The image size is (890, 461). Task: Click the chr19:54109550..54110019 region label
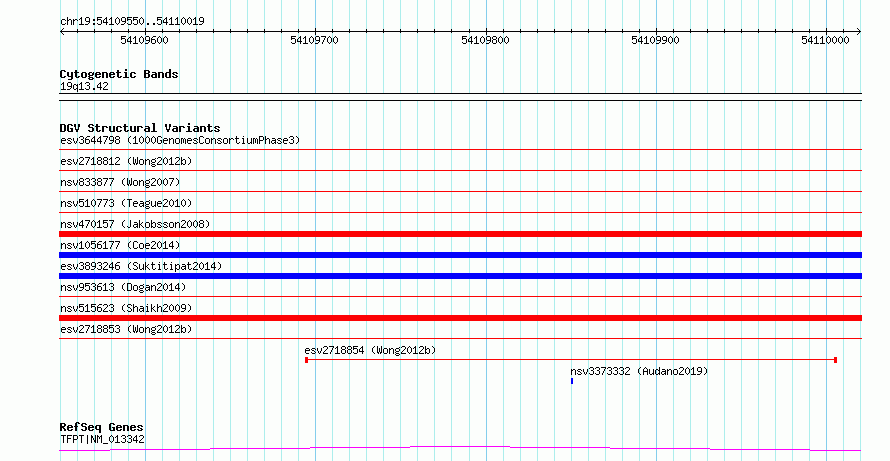coord(132,22)
